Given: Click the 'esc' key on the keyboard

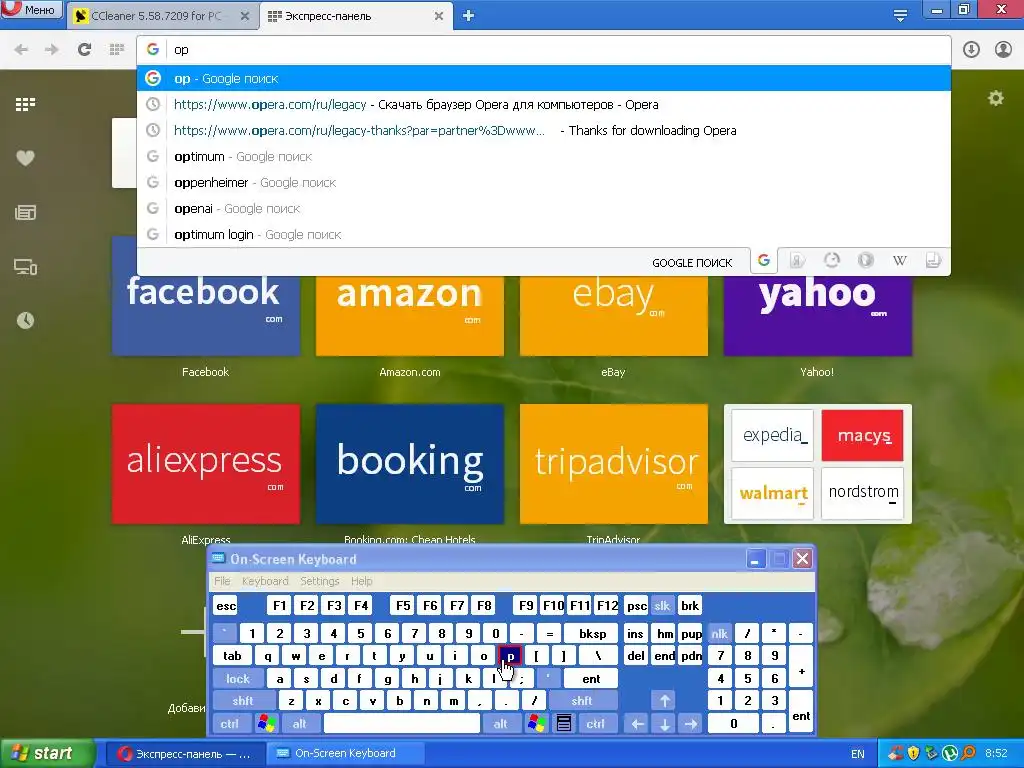Looking at the screenshot, I should coord(226,605).
